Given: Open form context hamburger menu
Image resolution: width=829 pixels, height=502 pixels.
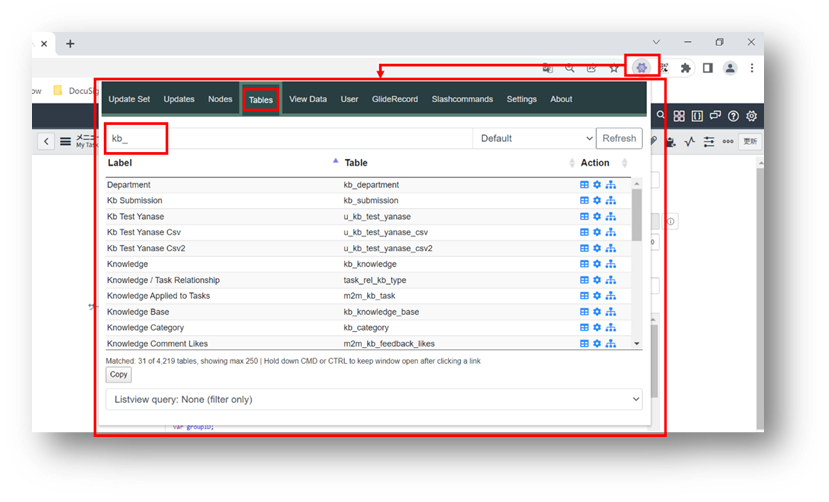Looking at the screenshot, I should (65, 142).
